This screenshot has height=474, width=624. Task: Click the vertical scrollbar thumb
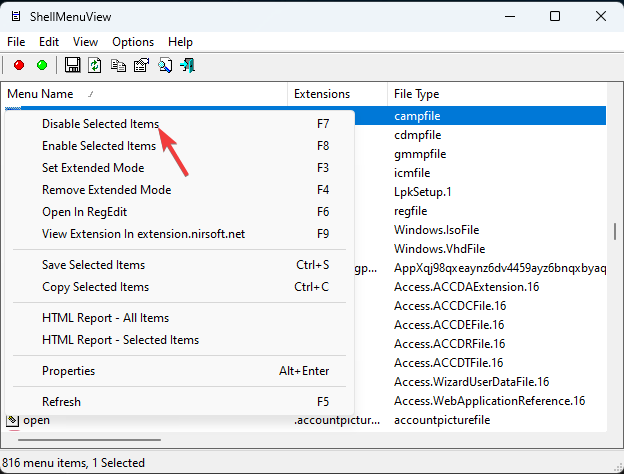click(x=614, y=232)
